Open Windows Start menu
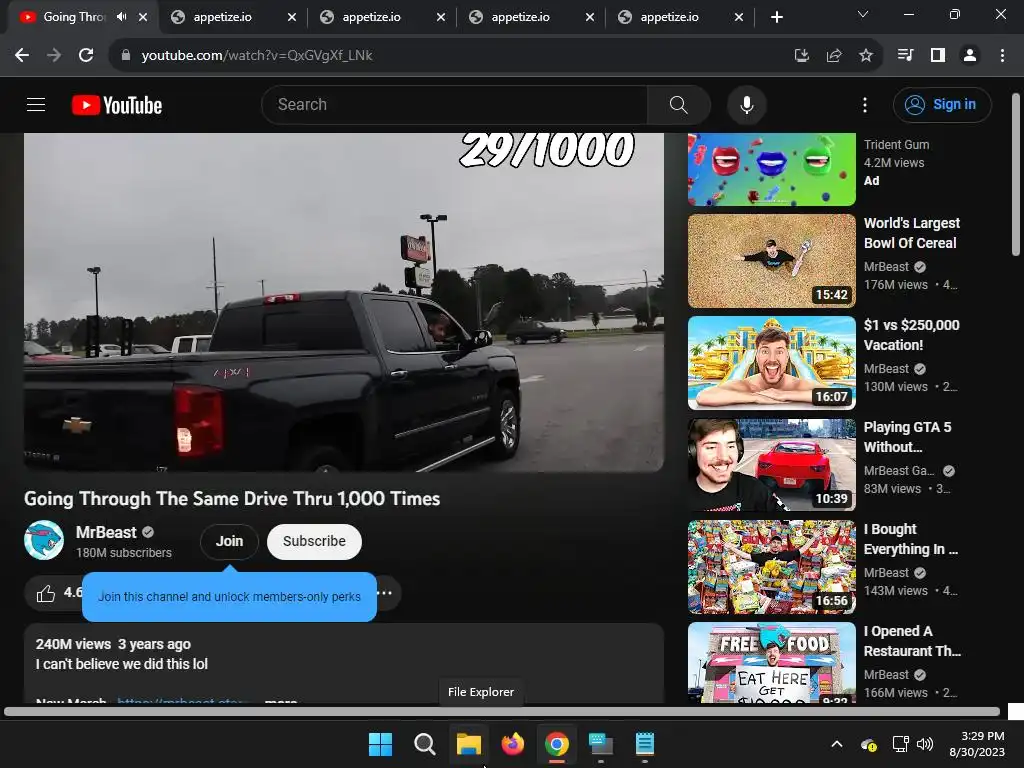This screenshot has width=1024, height=768. (380, 744)
